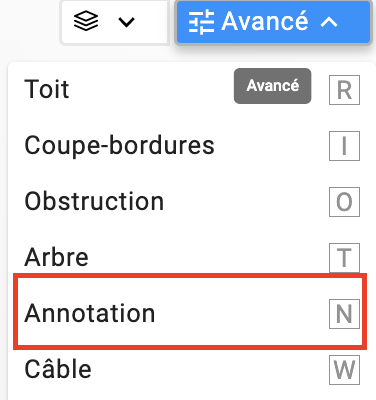Click the O shortcut key icon
The width and height of the screenshot is (376, 400).
[x=344, y=202]
